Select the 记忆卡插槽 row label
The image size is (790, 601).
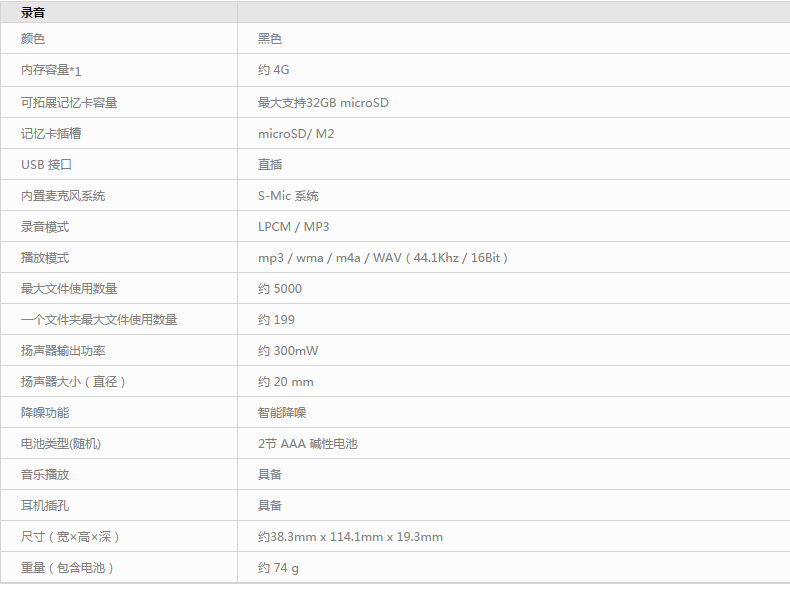point(51,133)
